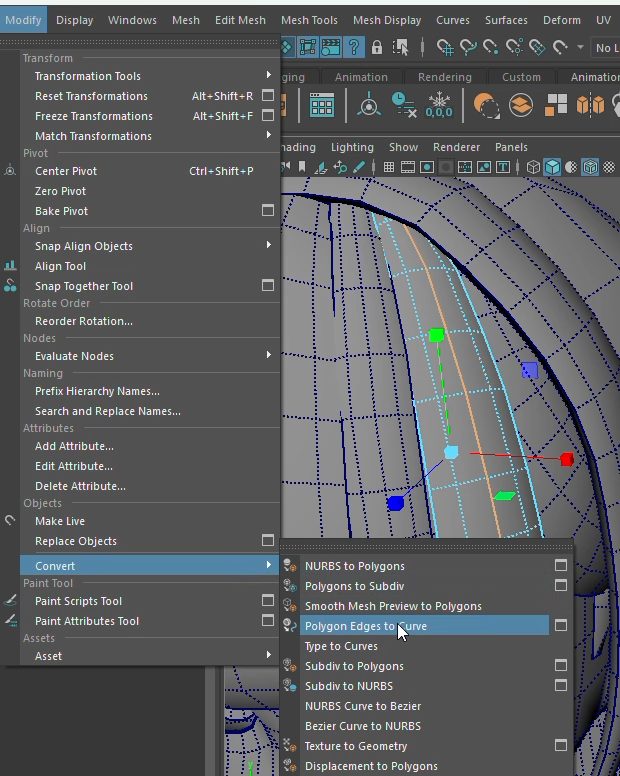
Task: Open Freeze Transformations option box
Action: [268, 116]
